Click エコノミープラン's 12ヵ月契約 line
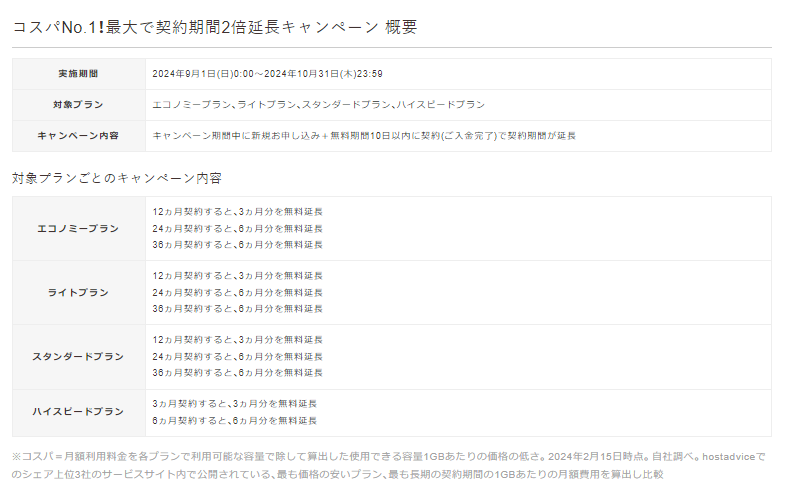 pos(237,212)
